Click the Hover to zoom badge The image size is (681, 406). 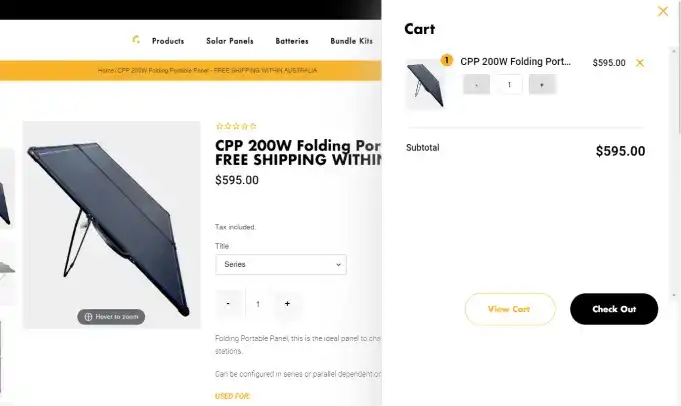click(111, 317)
